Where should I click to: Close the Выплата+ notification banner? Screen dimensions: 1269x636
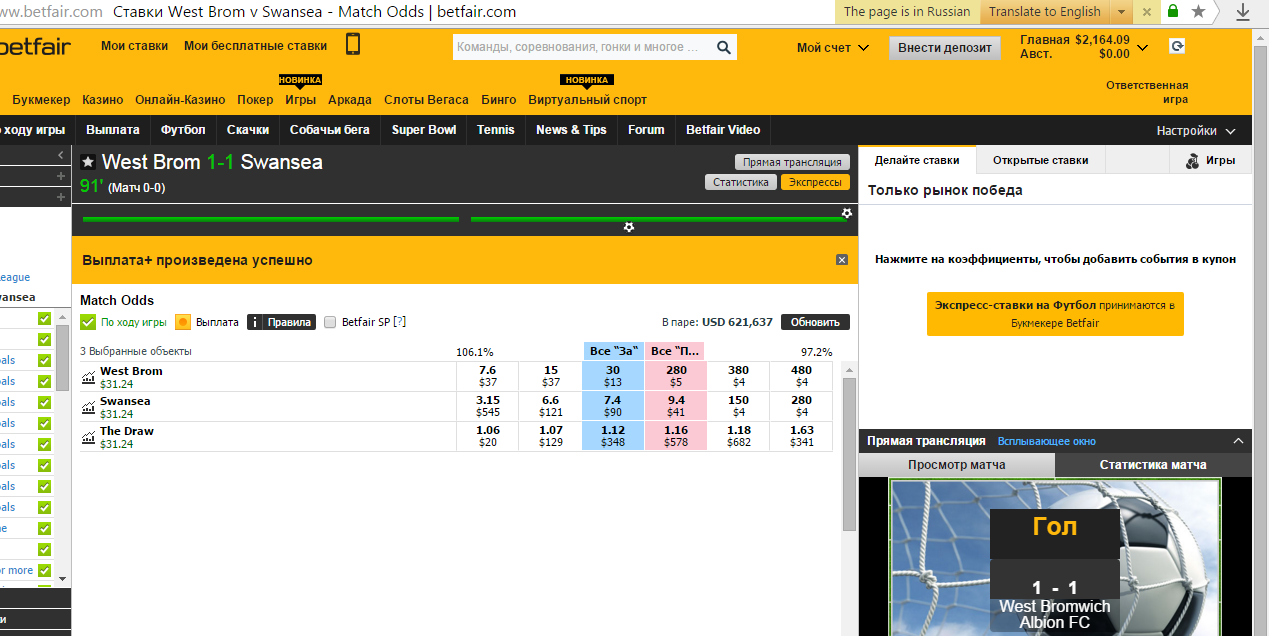pos(842,260)
